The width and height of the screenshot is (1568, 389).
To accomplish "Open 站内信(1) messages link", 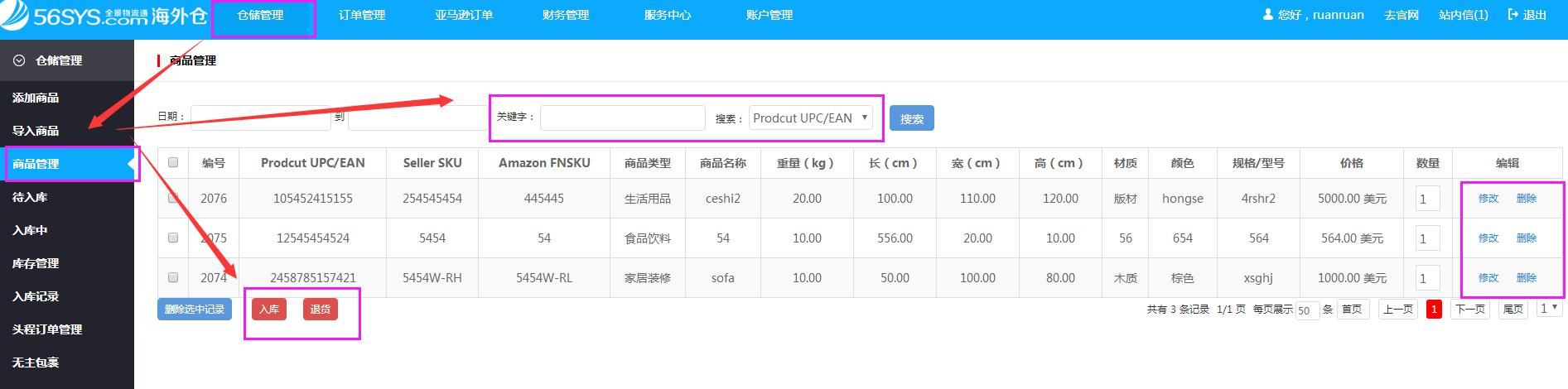I will (x=1463, y=15).
